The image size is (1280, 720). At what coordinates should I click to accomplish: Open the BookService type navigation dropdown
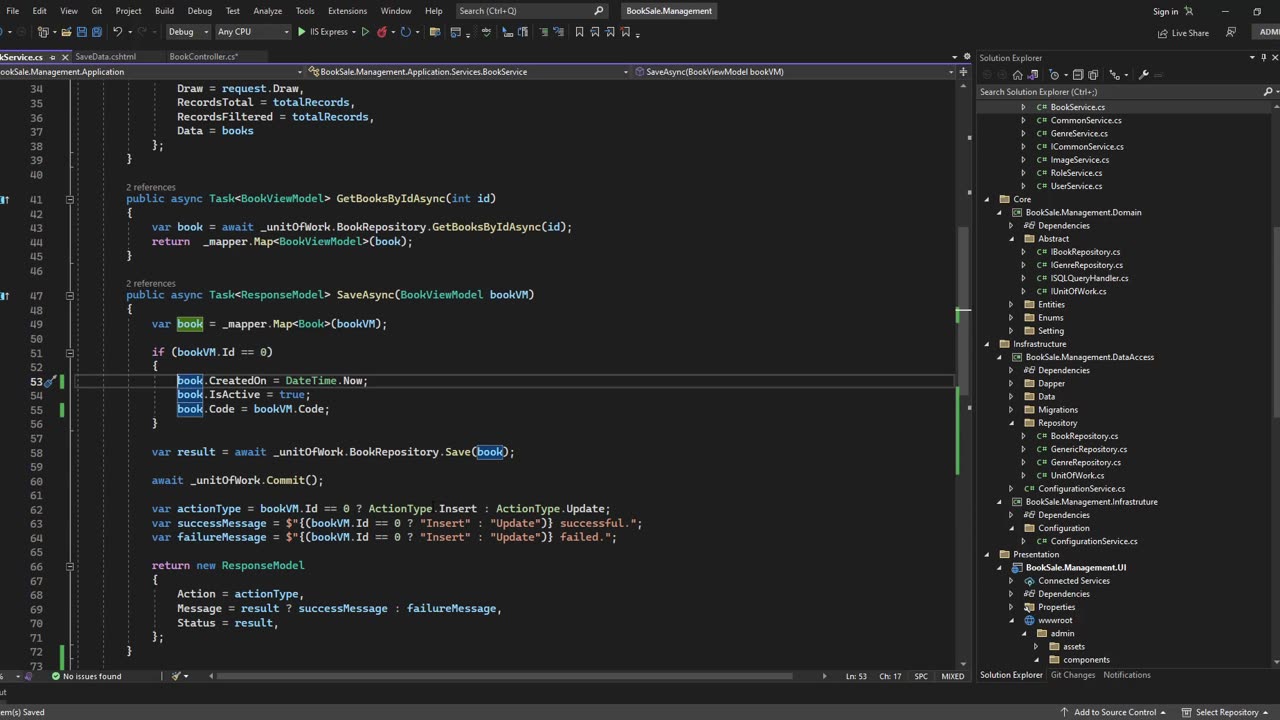pyautogui.click(x=470, y=72)
